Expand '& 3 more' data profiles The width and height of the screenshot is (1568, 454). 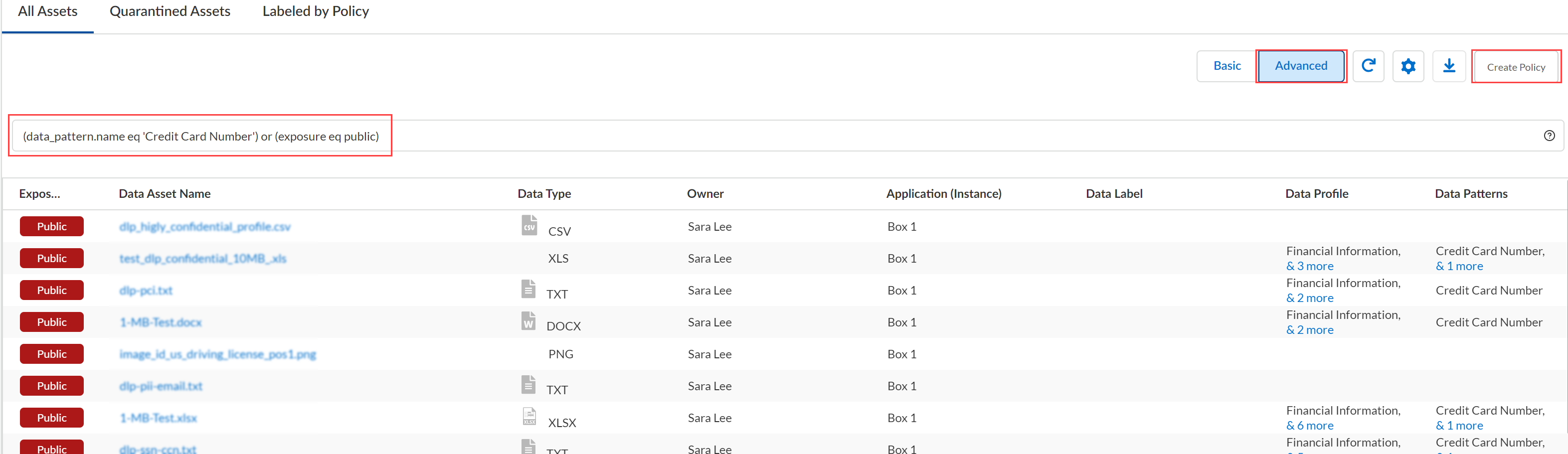1309,266
